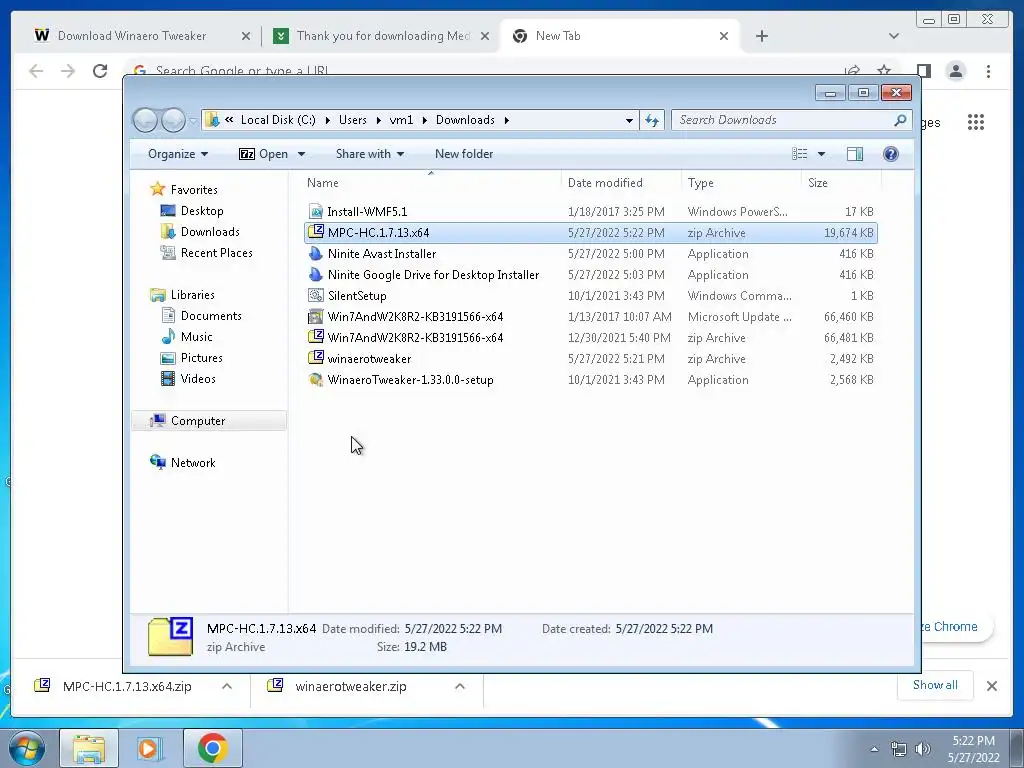Click Chrome's reload page button
This screenshot has width=1024, height=768.
click(100, 71)
